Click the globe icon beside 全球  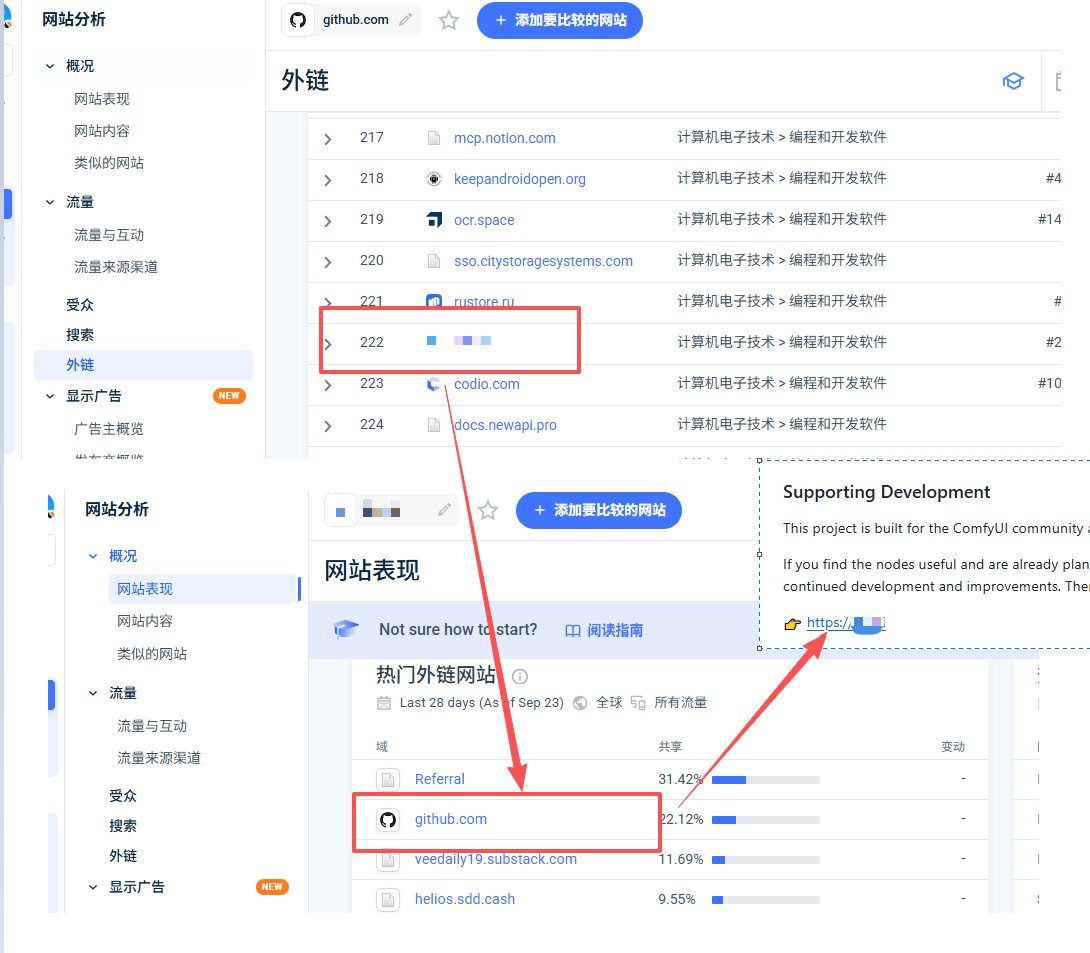[580, 703]
